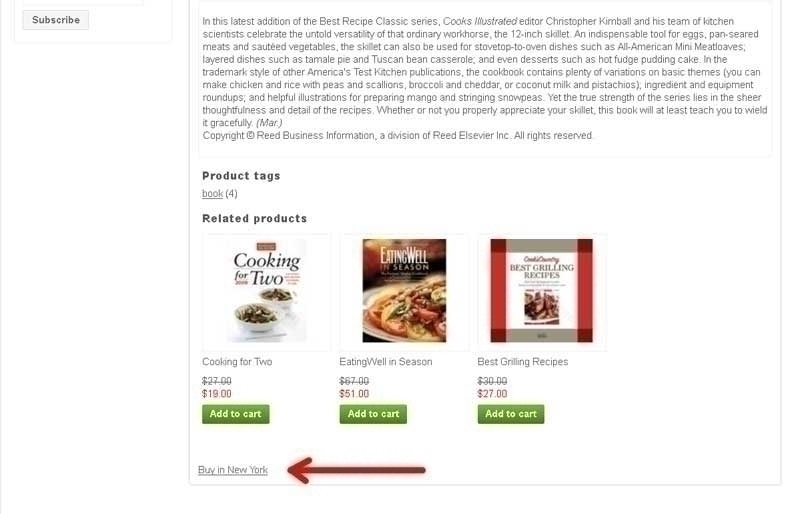Open the Best Grilling Recipes cover image
Screen dimensions: 800x514
(541, 290)
